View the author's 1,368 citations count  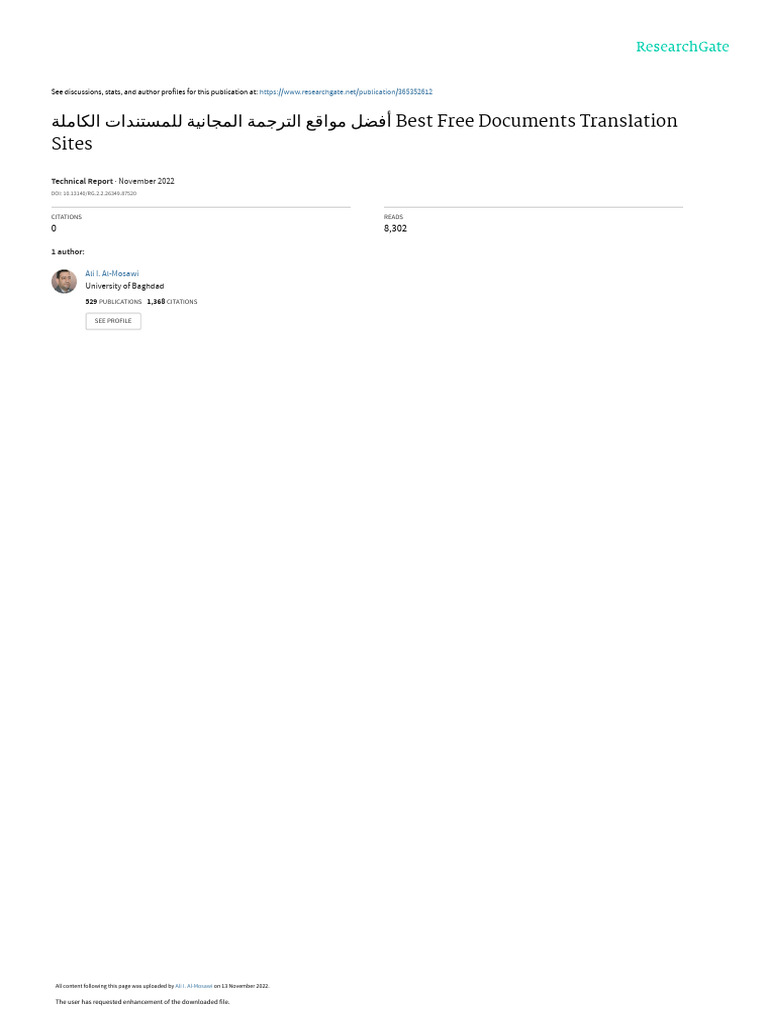tap(172, 302)
